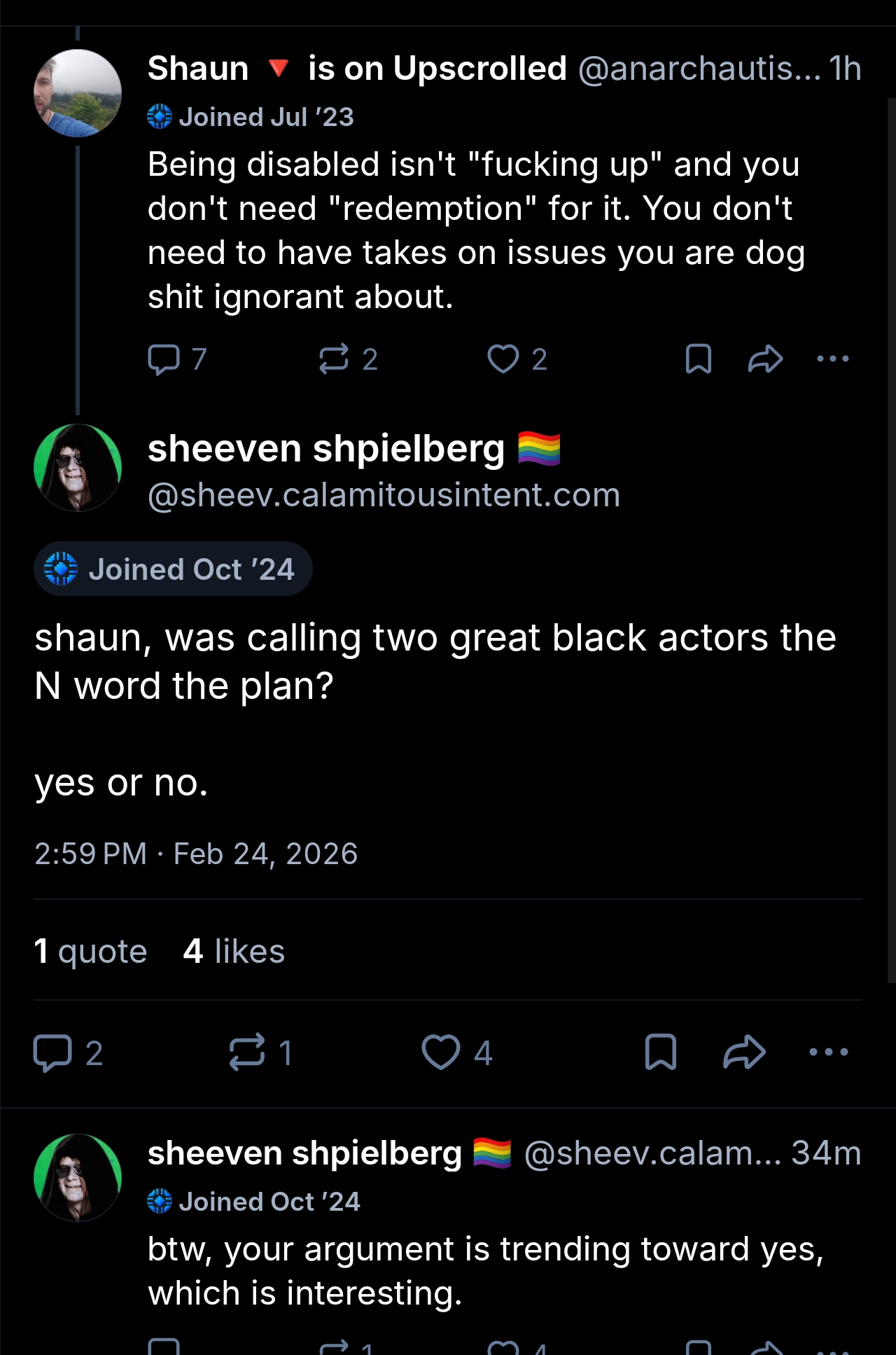Open sheeven shpielberg's avatar in main post
896x1355 pixels.
click(x=78, y=468)
